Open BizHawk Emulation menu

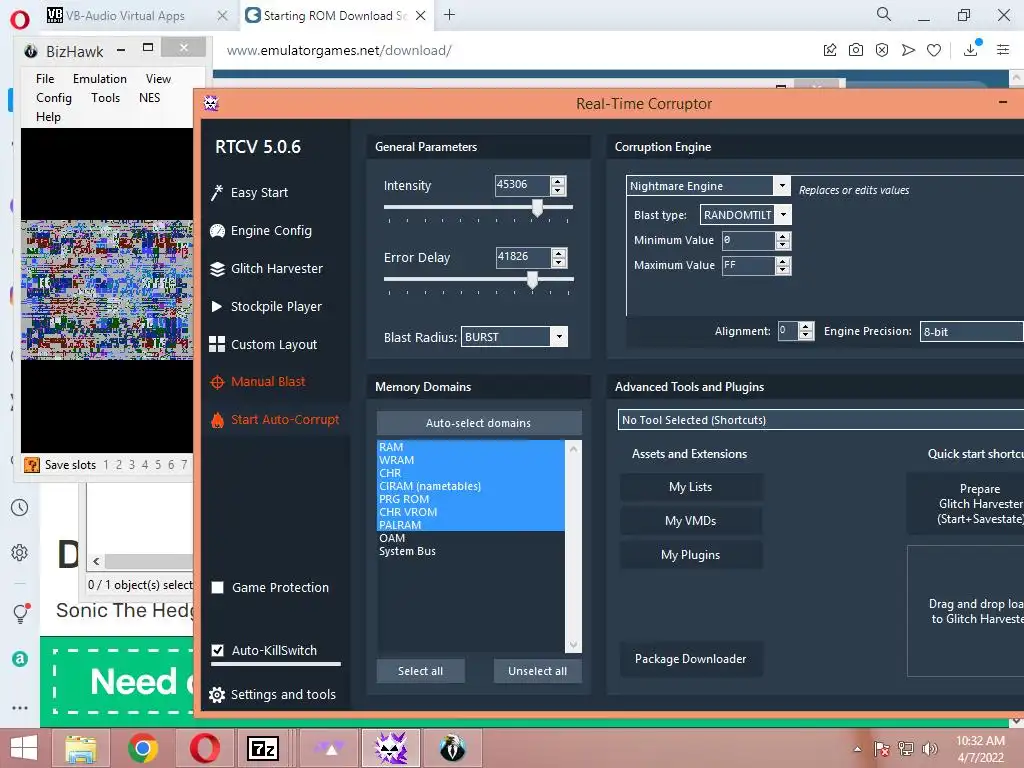[x=100, y=79]
